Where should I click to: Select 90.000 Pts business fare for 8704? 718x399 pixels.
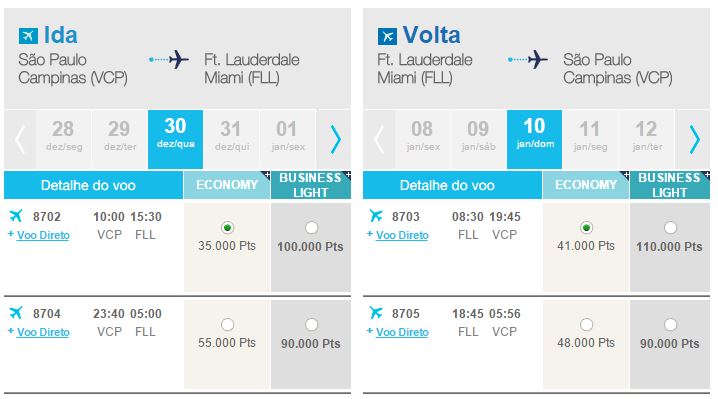pyautogui.click(x=311, y=325)
